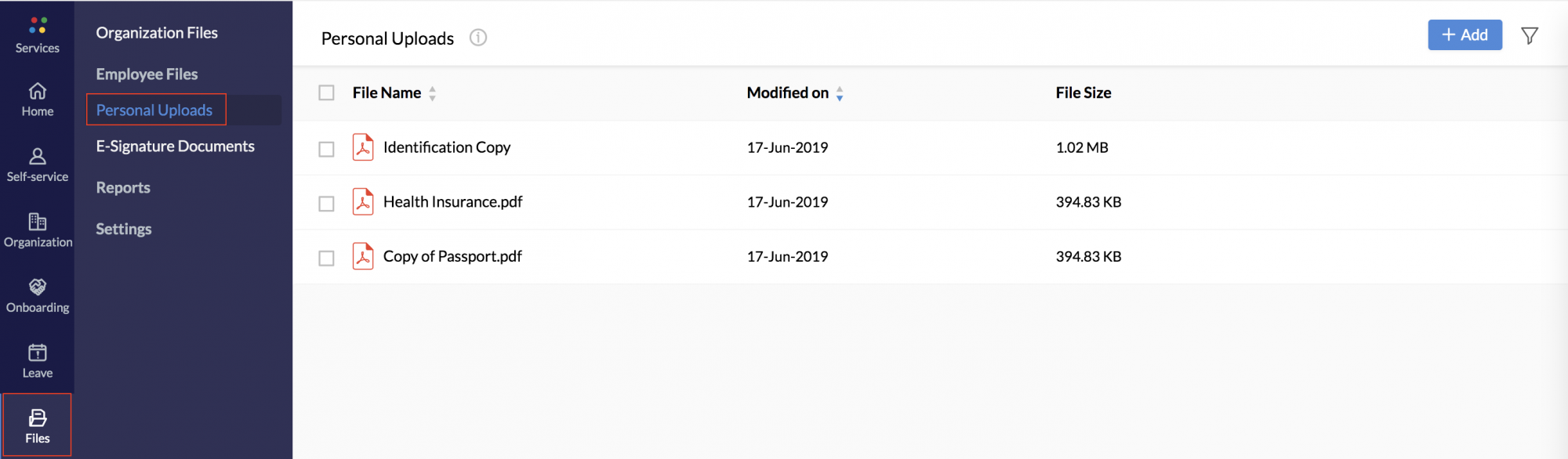
Task: Sort by Modified on arrows
Action: tap(840, 93)
